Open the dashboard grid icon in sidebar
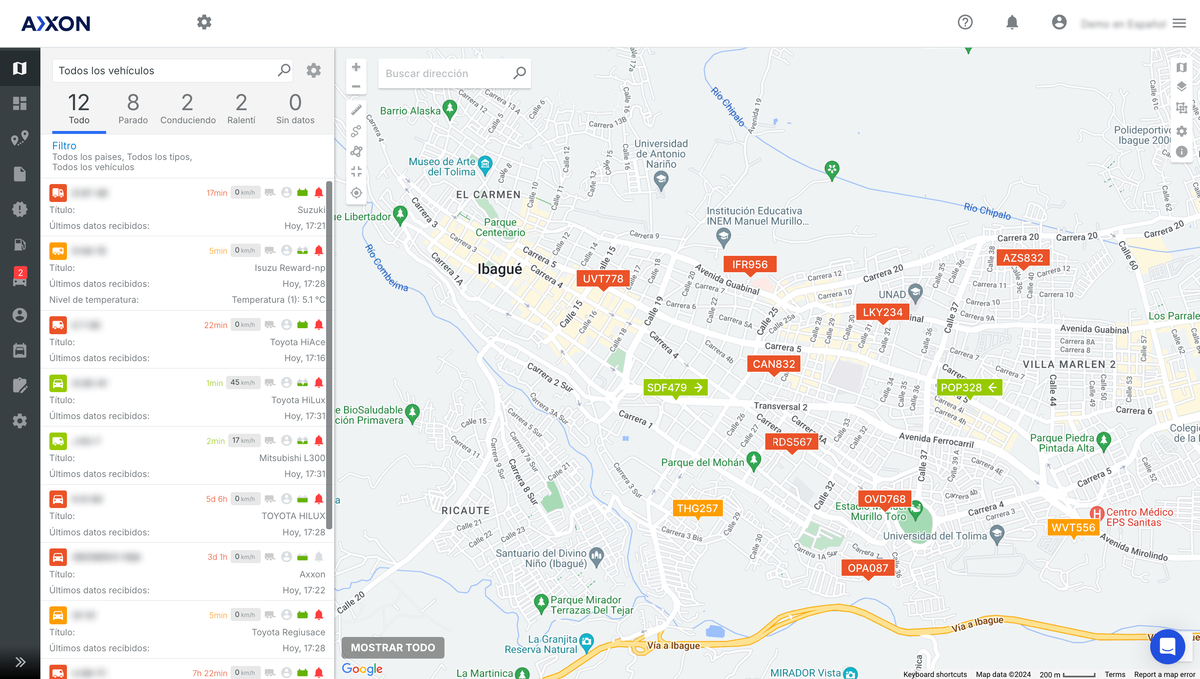Image resolution: width=1200 pixels, height=679 pixels. (20, 103)
